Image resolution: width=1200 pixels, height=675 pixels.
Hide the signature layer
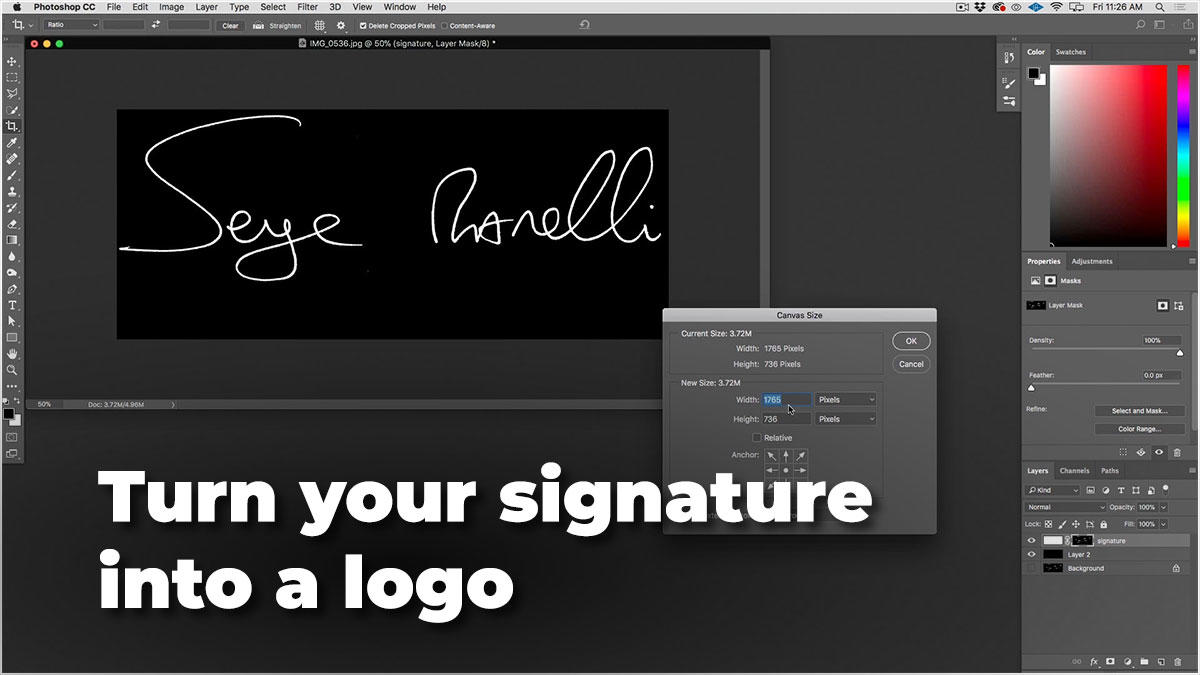1033,541
